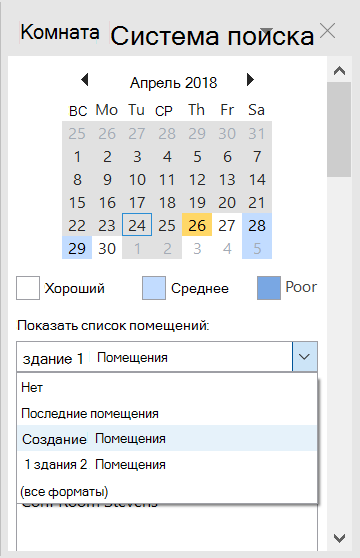Click the scroll down arrow
Image resolution: width=360 pixels, height=558 pixels.
339,538
